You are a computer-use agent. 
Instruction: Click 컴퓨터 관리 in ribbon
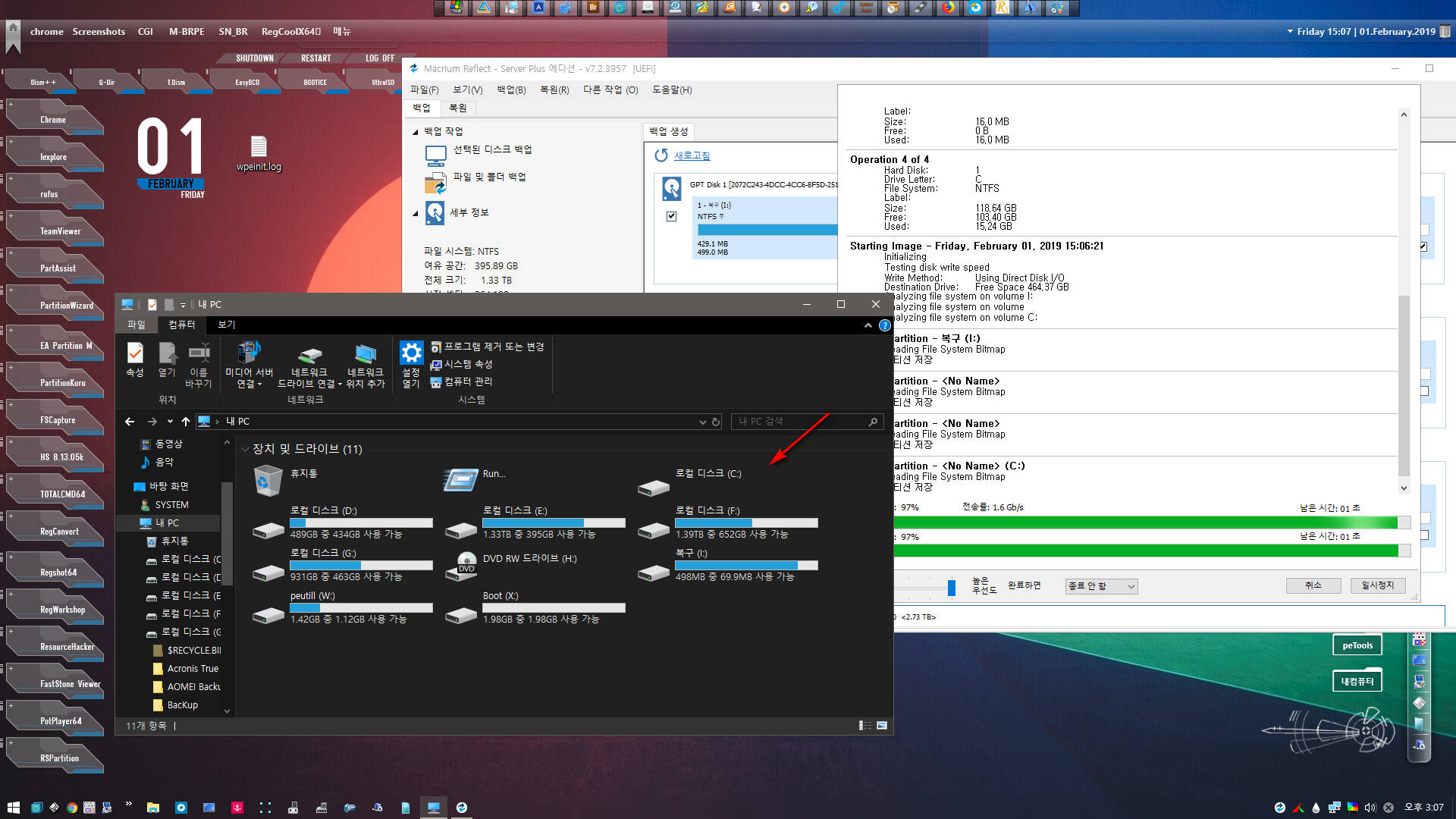pos(461,381)
